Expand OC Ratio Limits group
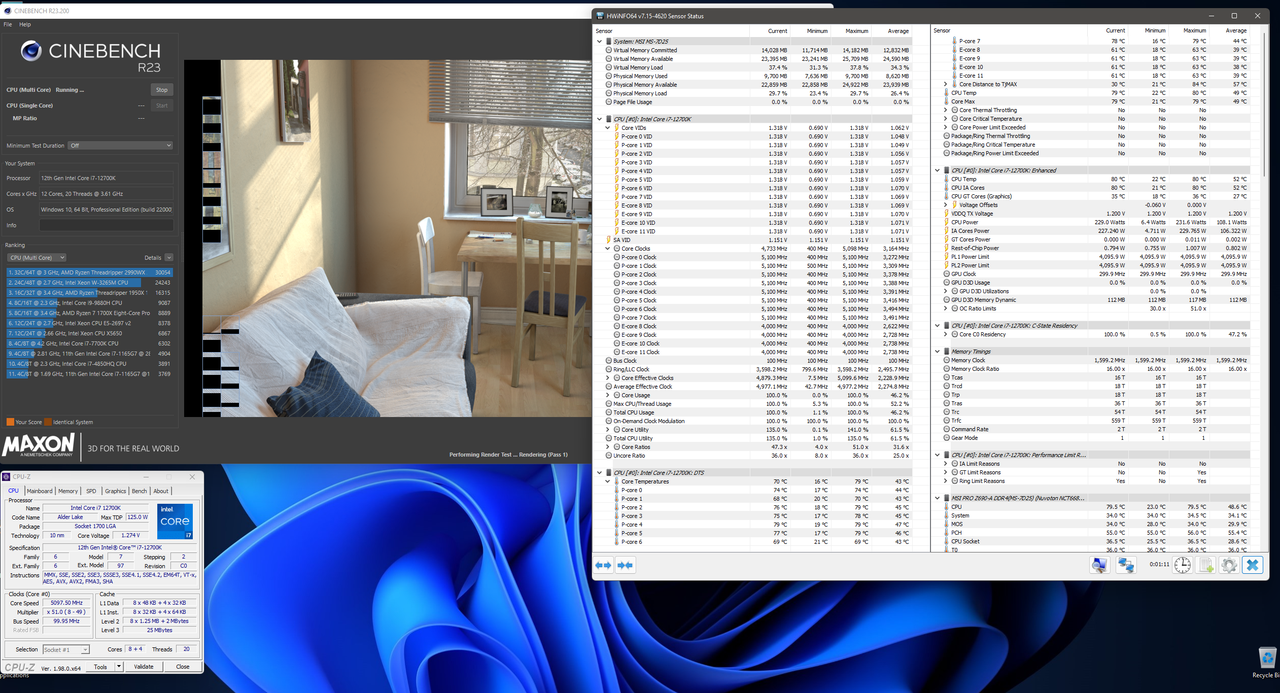This screenshot has width=1280, height=693. [945, 308]
